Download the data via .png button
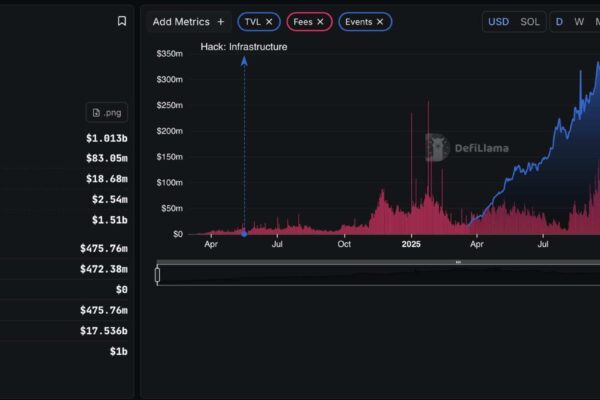This screenshot has width=600, height=400. coord(107,113)
